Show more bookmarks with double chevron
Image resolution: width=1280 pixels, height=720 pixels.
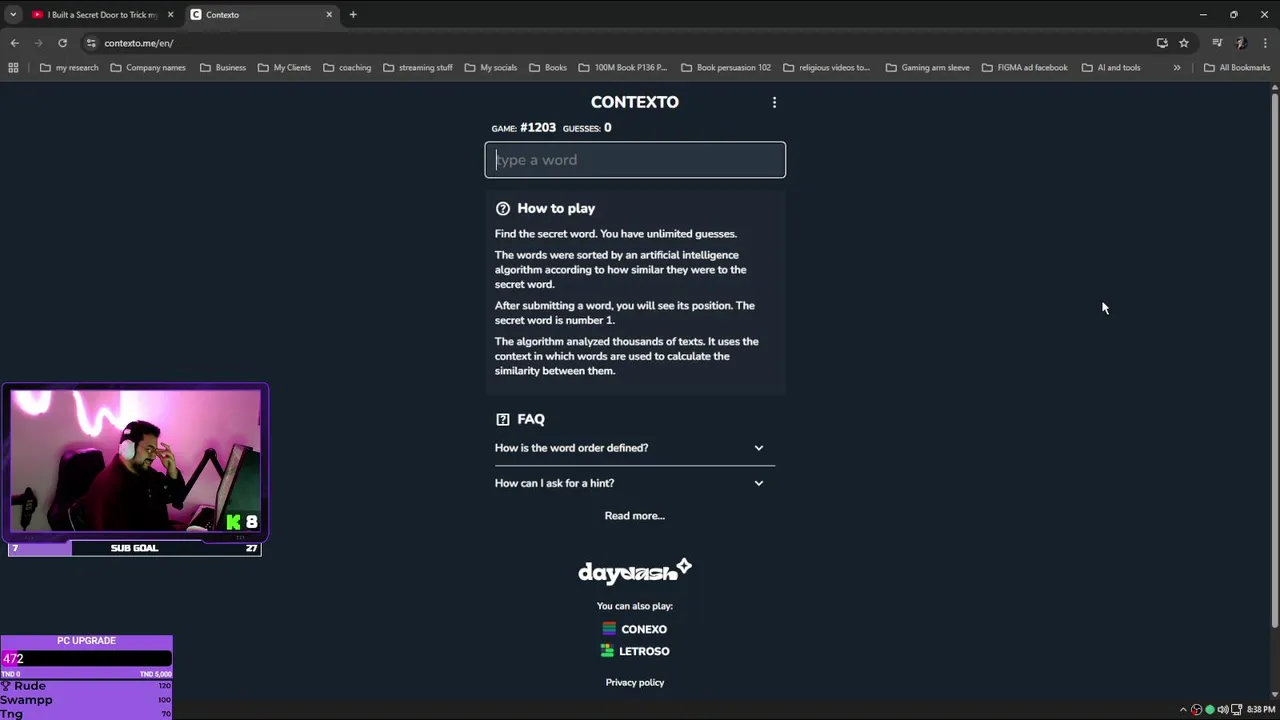pyautogui.click(x=1177, y=68)
